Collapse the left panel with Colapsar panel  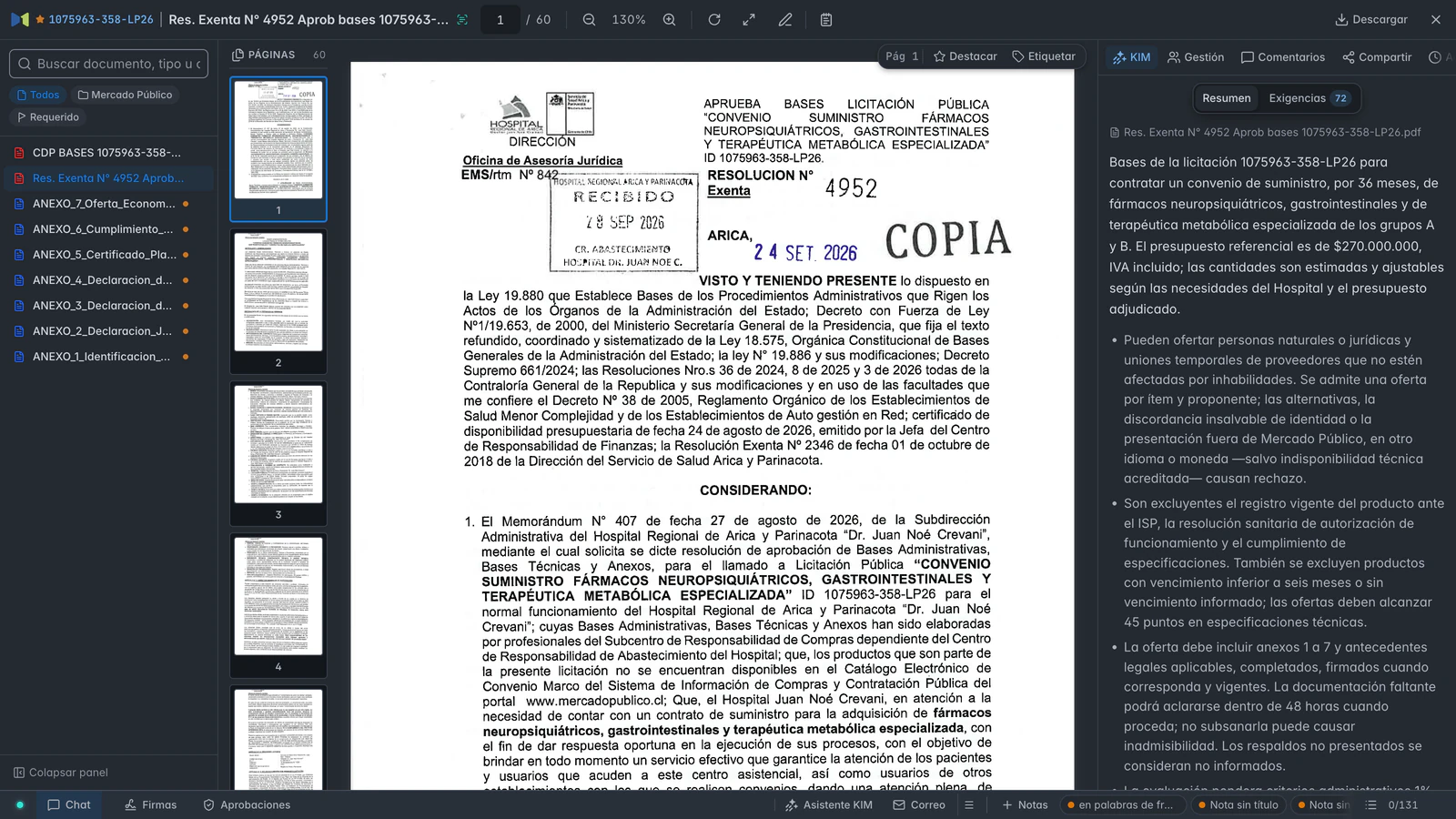click(x=61, y=773)
